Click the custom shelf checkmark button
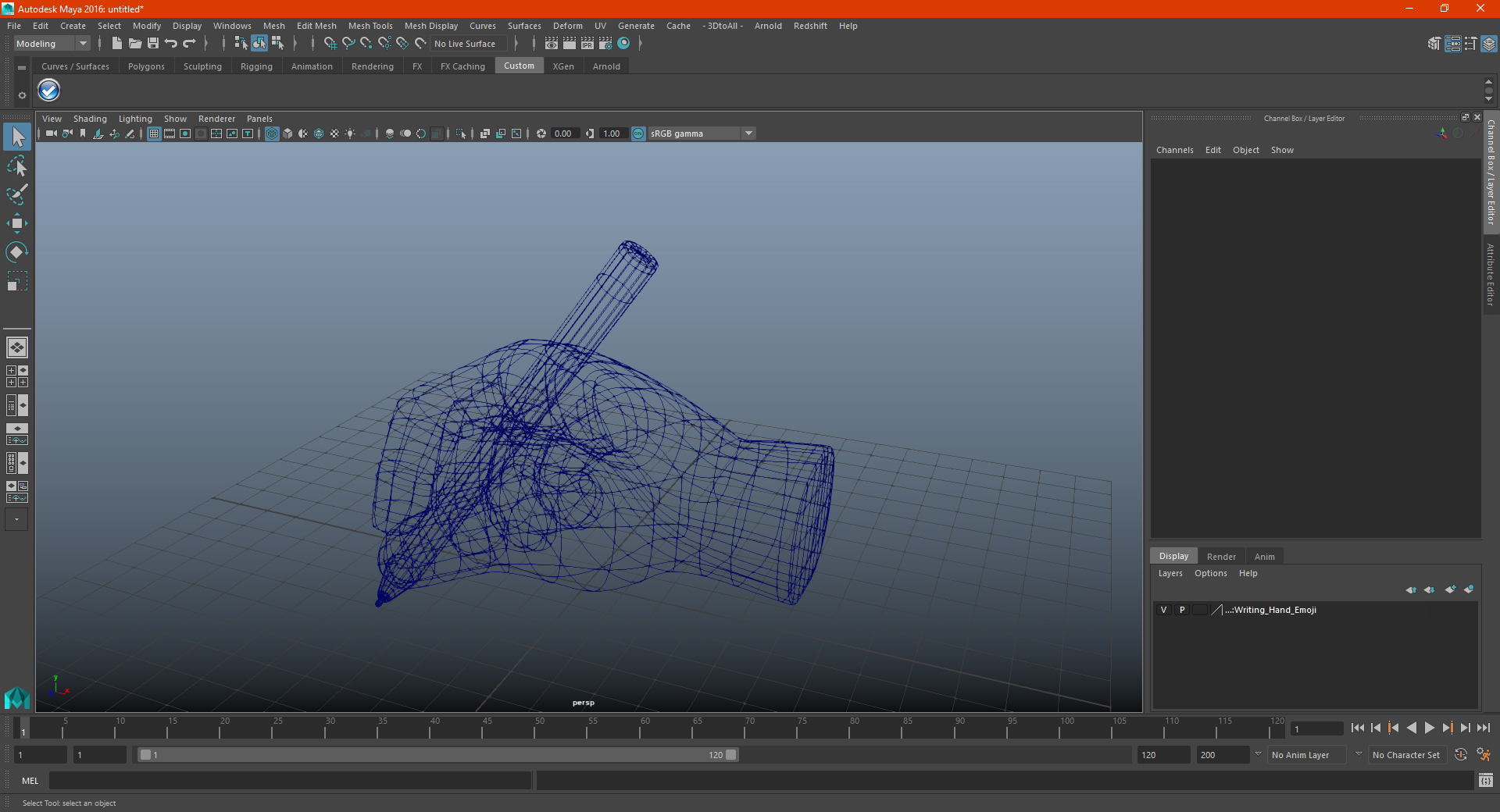1500x812 pixels. (x=49, y=91)
